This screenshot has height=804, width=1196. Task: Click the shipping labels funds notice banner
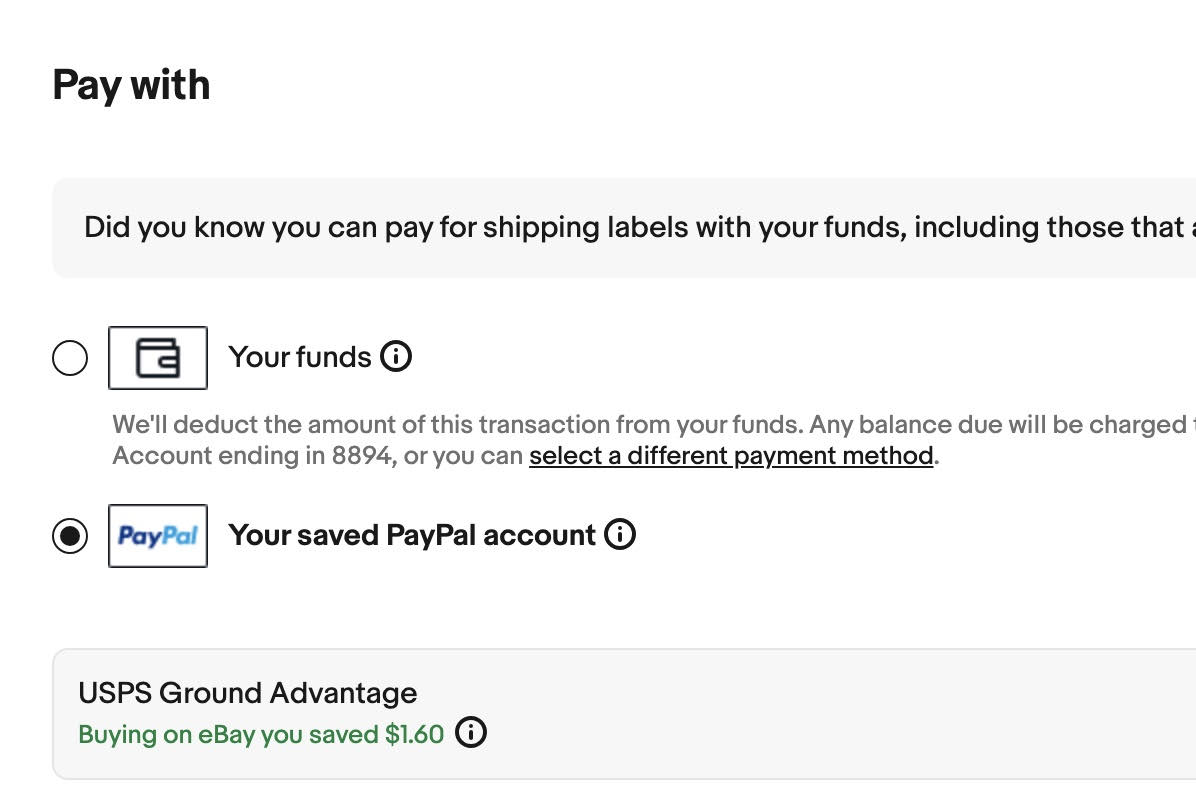point(600,227)
